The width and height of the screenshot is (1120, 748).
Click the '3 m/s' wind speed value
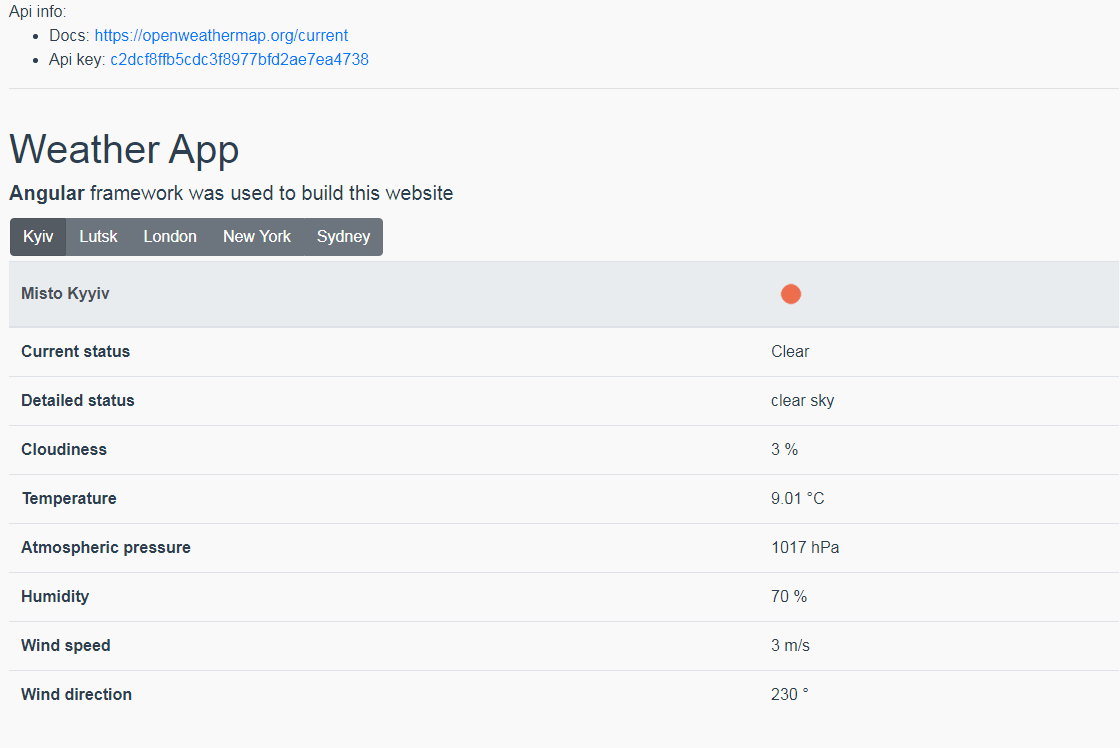point(790,646)
